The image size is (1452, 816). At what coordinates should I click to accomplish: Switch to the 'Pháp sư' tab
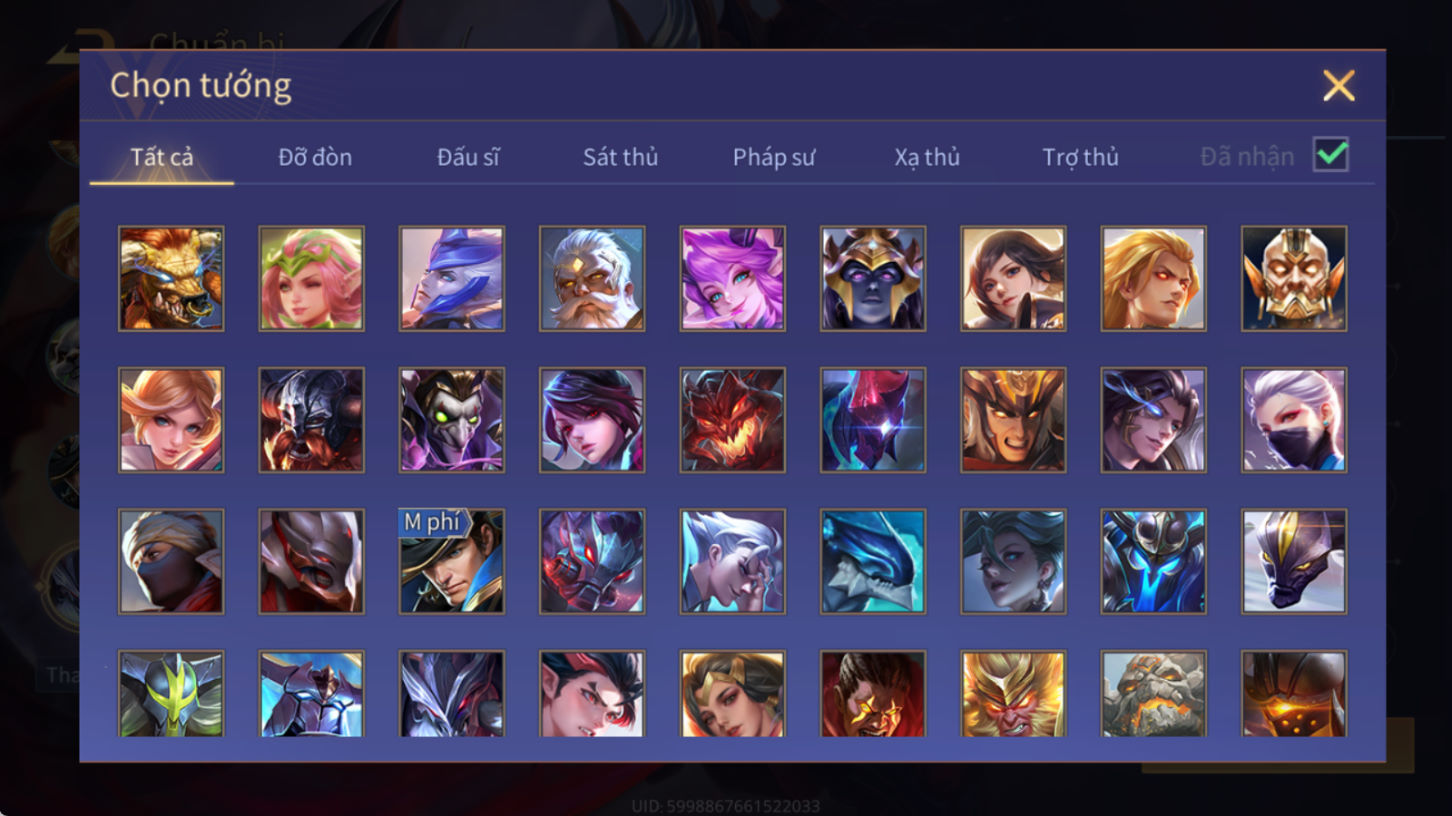(x=774, y=157)
